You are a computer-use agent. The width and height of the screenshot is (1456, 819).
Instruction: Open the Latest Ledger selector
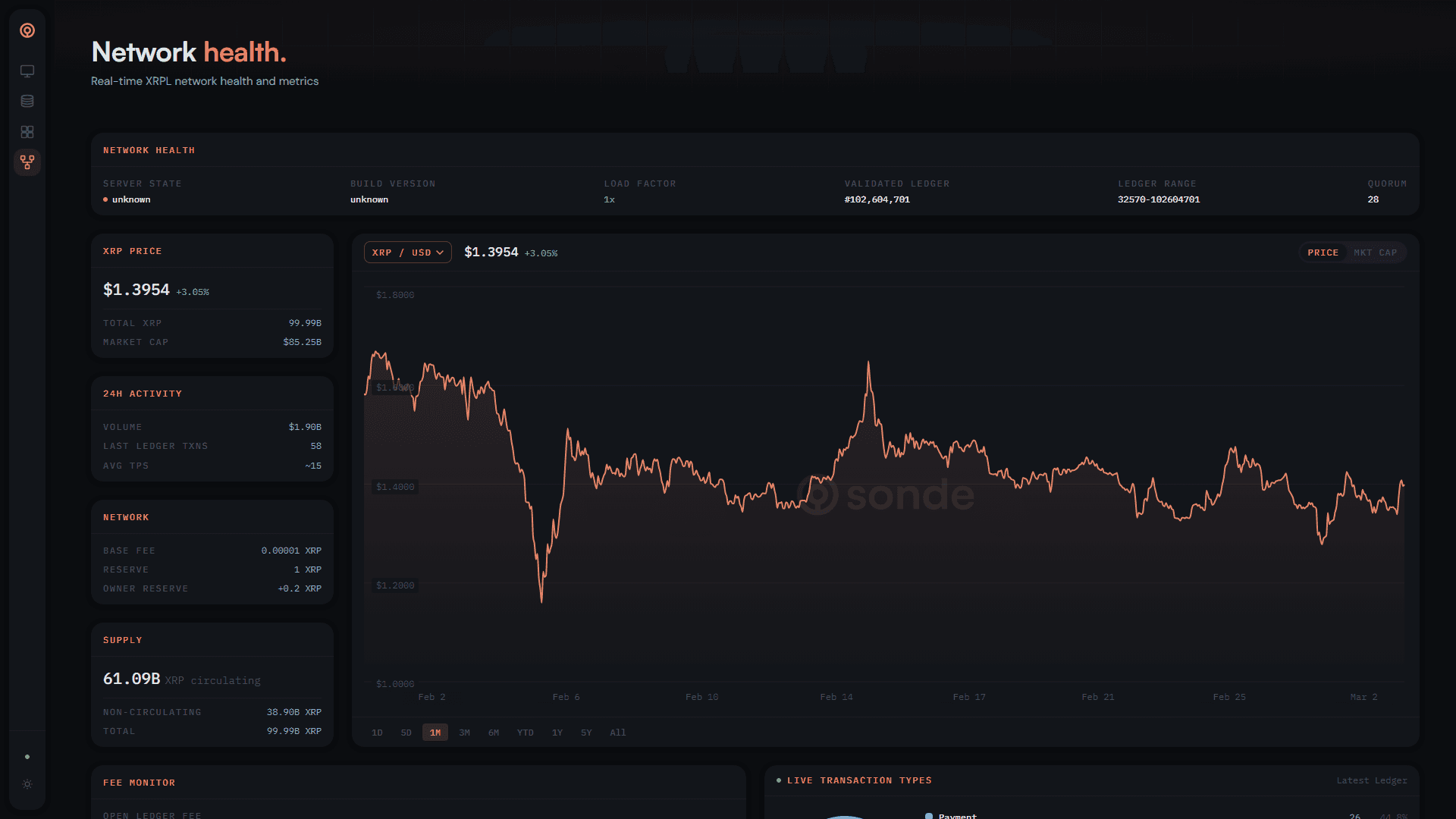pos(1372,780)
